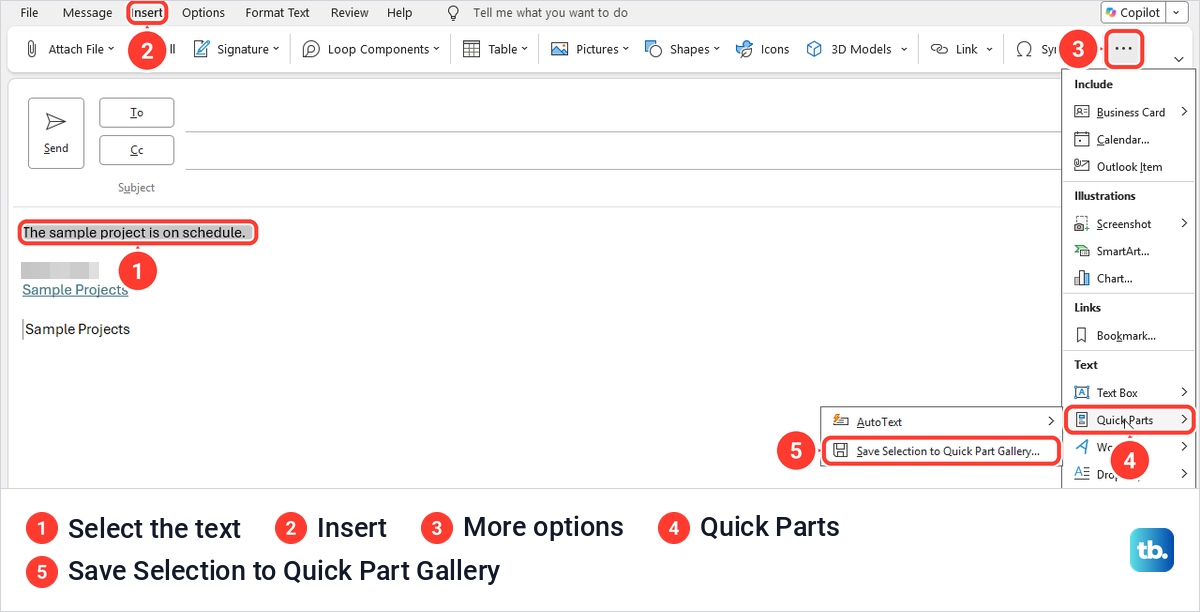
Task: Click the Loop Components icon
Action: pos(311,49)
